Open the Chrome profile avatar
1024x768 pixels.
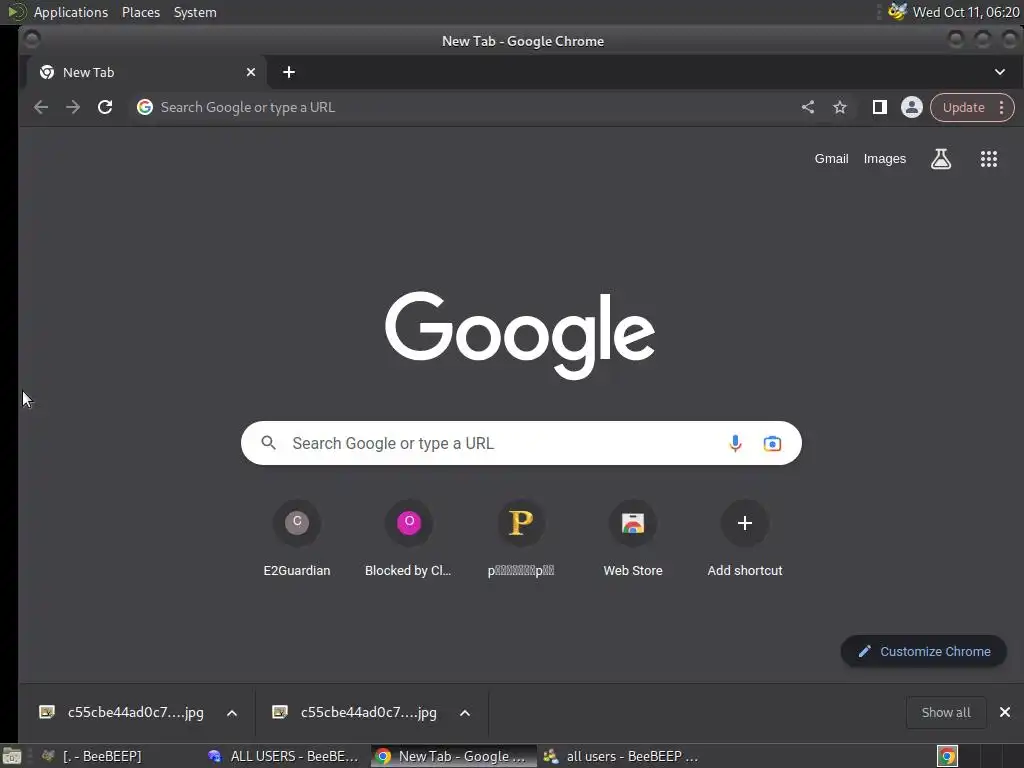(x=912, y=107)
